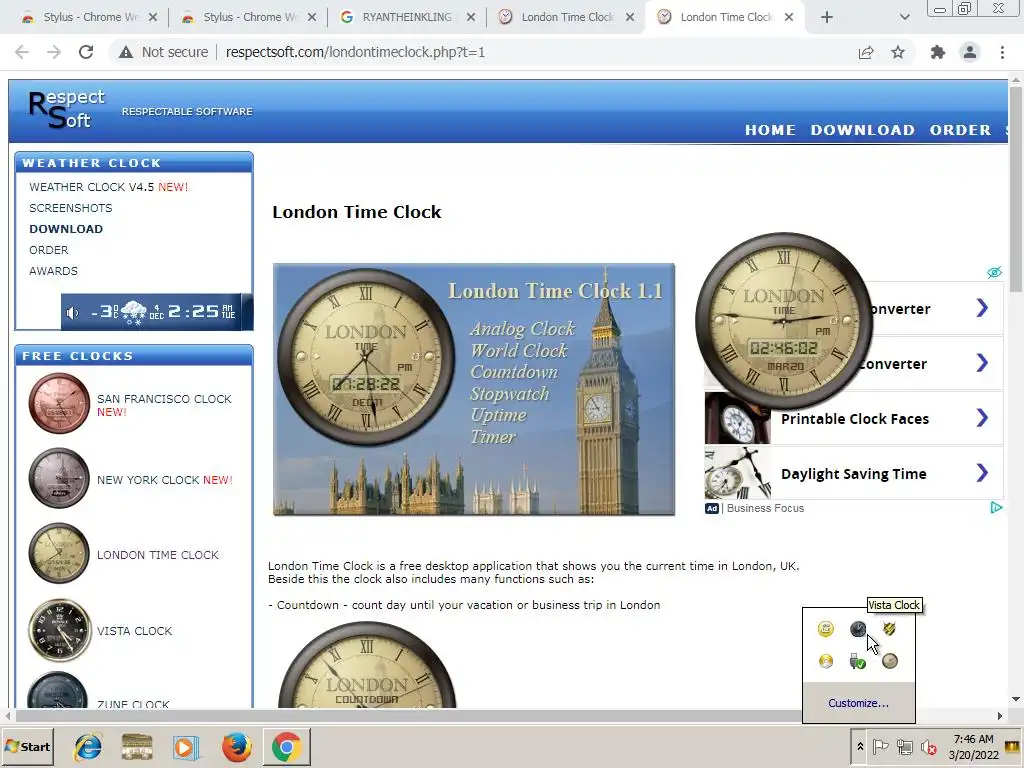
Task: Open the network connection tray icon
Action: [x=904, y=746]
